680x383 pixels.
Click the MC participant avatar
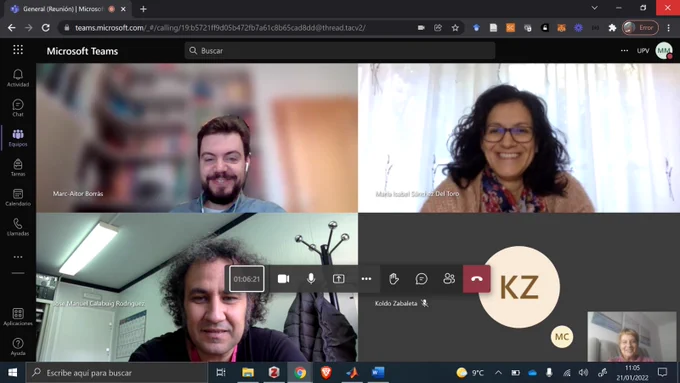562,337
